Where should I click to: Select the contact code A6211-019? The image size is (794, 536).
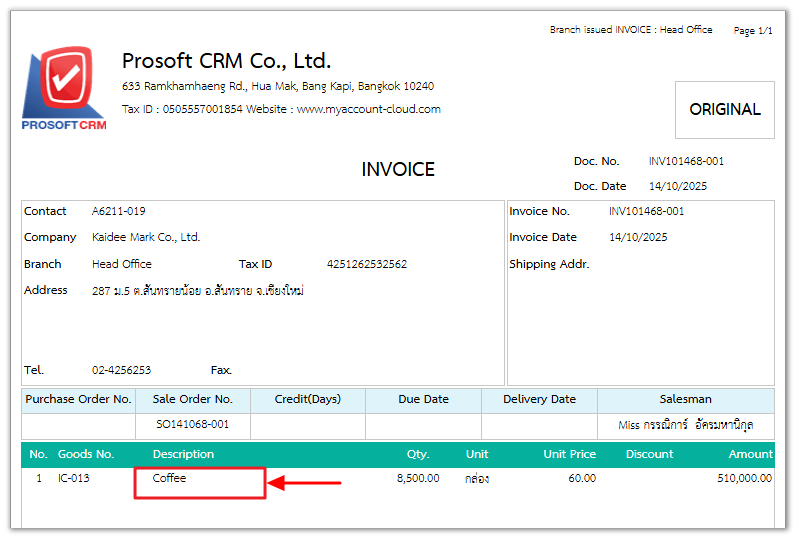click(119, 211)
